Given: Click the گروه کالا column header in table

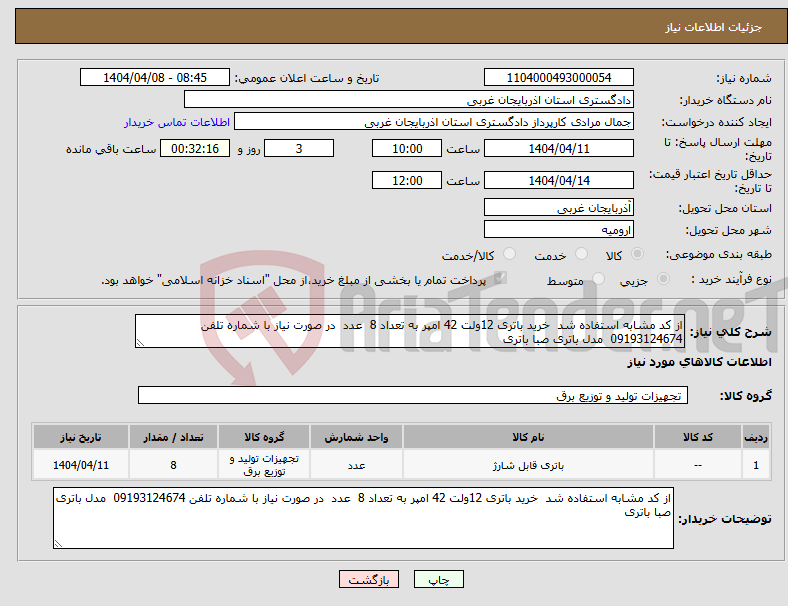Looking at the screenshot, I should 264,437.
